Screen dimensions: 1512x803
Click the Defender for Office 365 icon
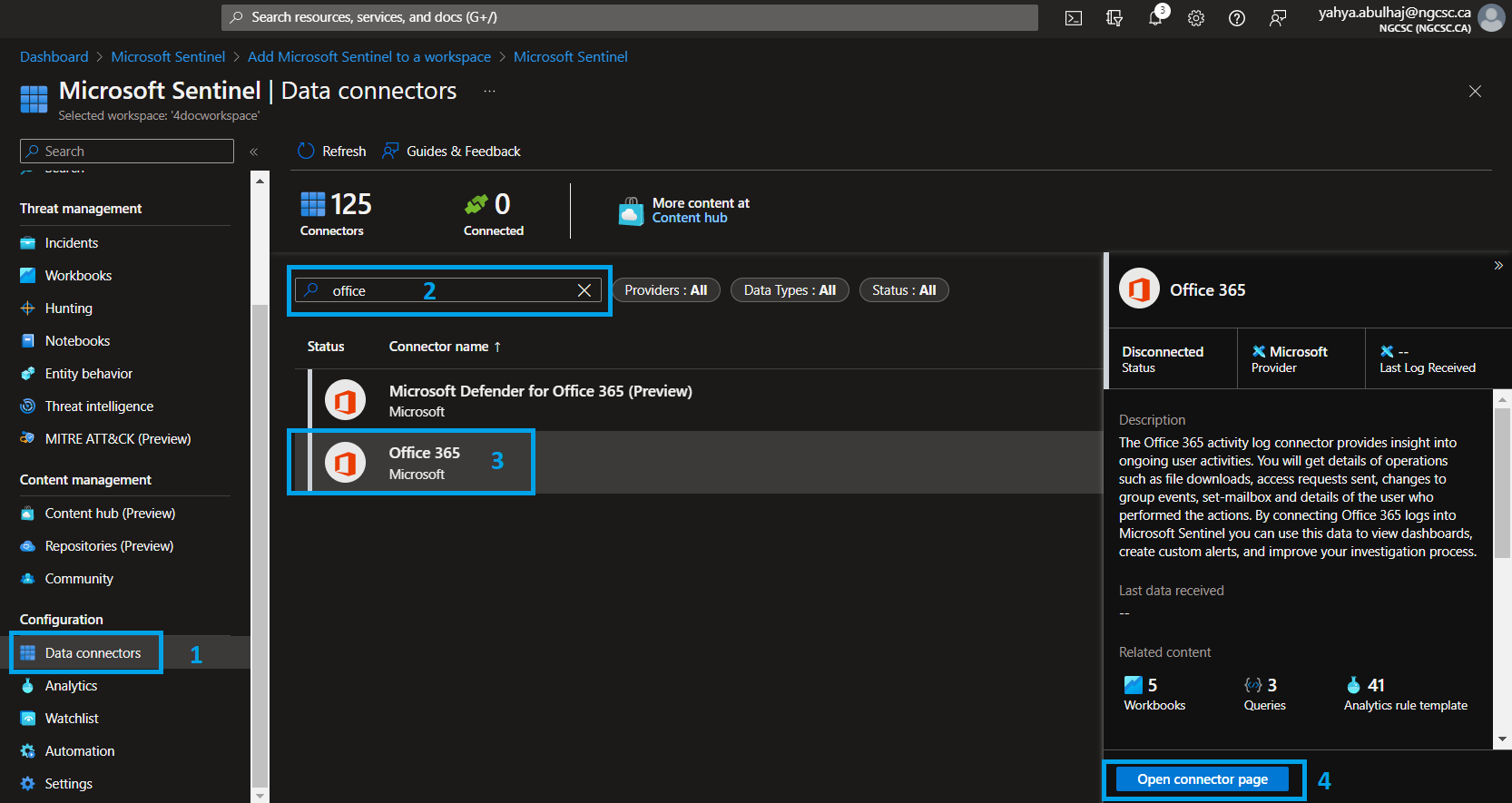345,400
